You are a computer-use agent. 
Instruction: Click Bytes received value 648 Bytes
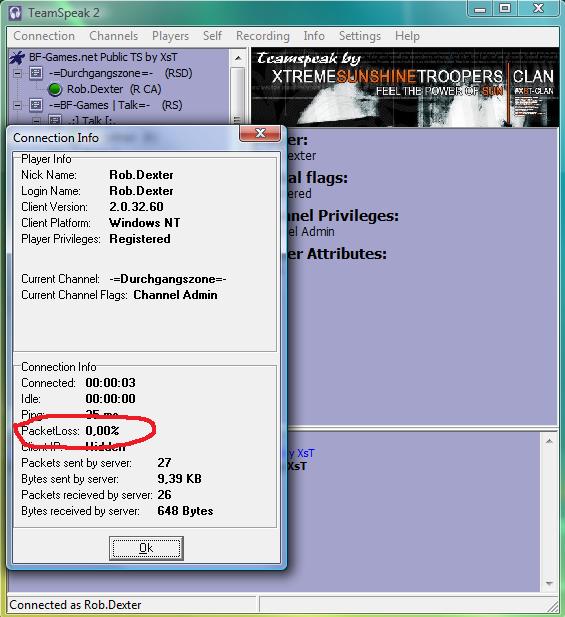coord(185,511)
